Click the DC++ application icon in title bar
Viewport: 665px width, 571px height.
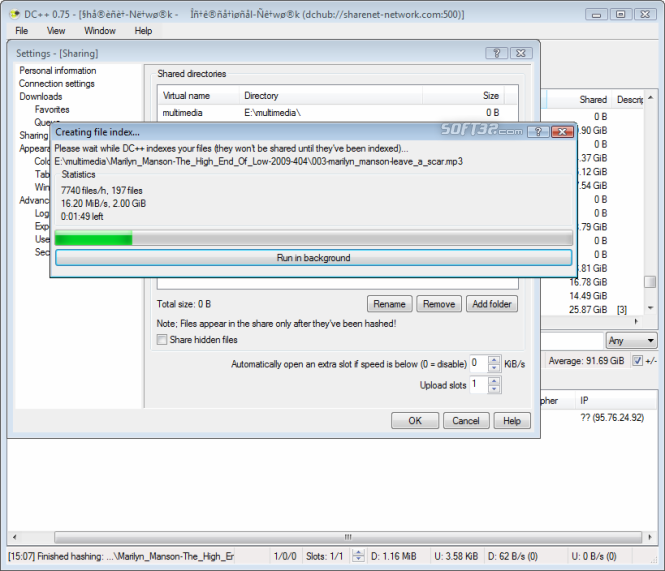15,14
